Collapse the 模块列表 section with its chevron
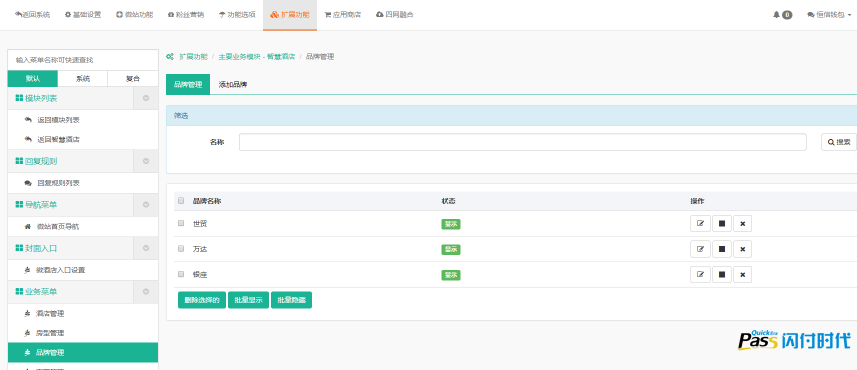 [x=146, y=98]
